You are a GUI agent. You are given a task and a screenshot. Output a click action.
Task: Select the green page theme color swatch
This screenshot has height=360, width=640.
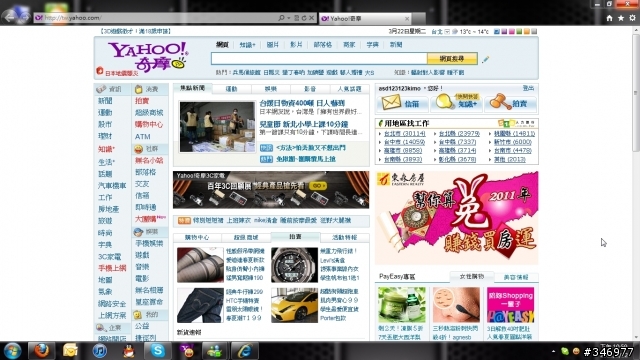click(x=519, y=31)
